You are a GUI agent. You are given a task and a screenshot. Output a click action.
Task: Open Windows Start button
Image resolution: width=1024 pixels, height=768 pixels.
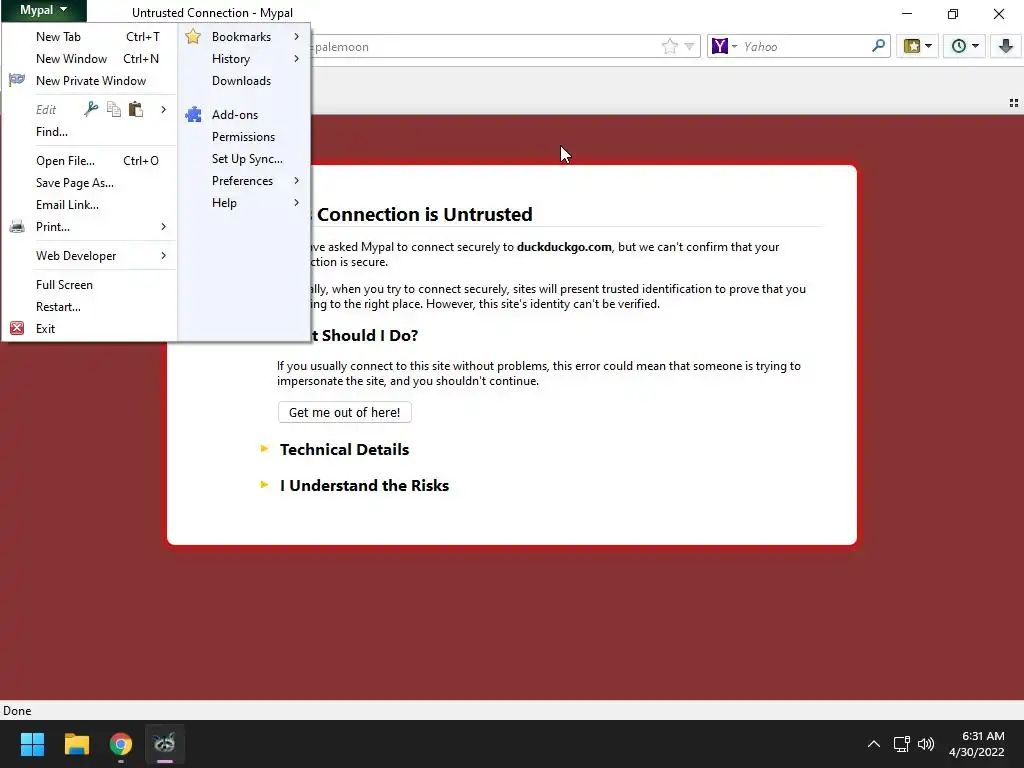coord(32,744)
